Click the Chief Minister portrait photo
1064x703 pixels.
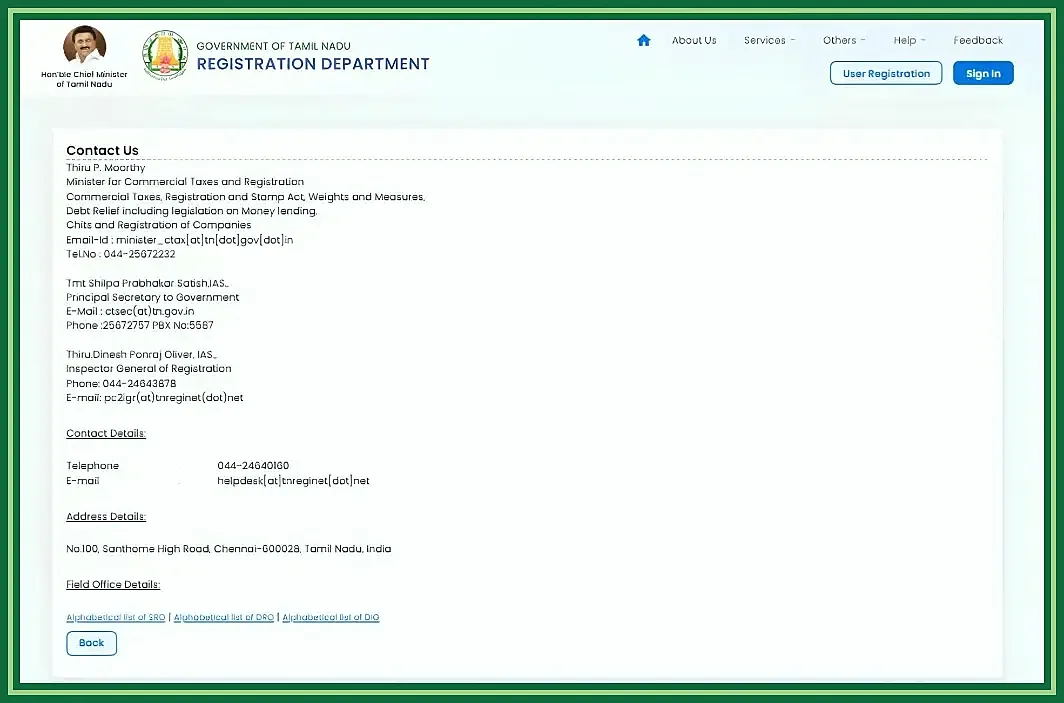pos(85,45)
